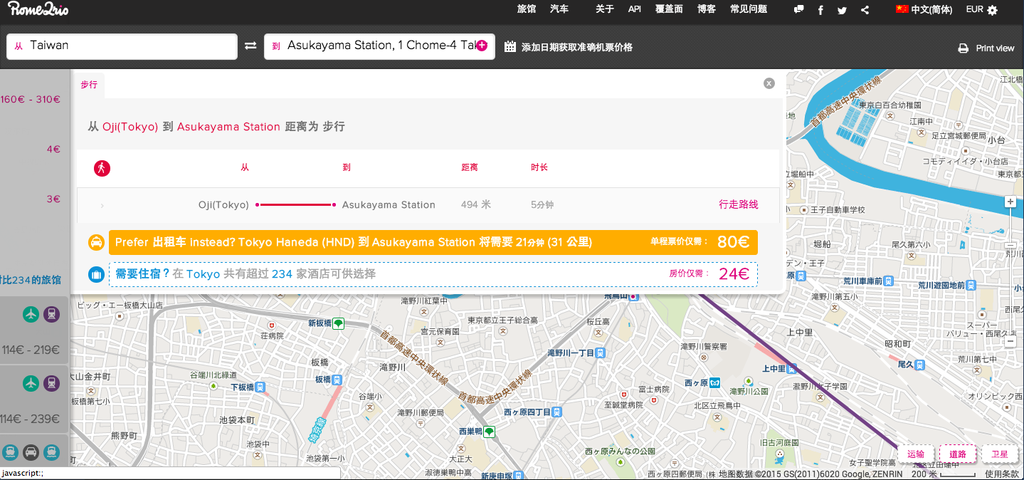Image resolution: width=1024 pixels, height=480 pixels.
Task: Click the first ferry icon in bottom sidebar row
Action: point(10,452)
